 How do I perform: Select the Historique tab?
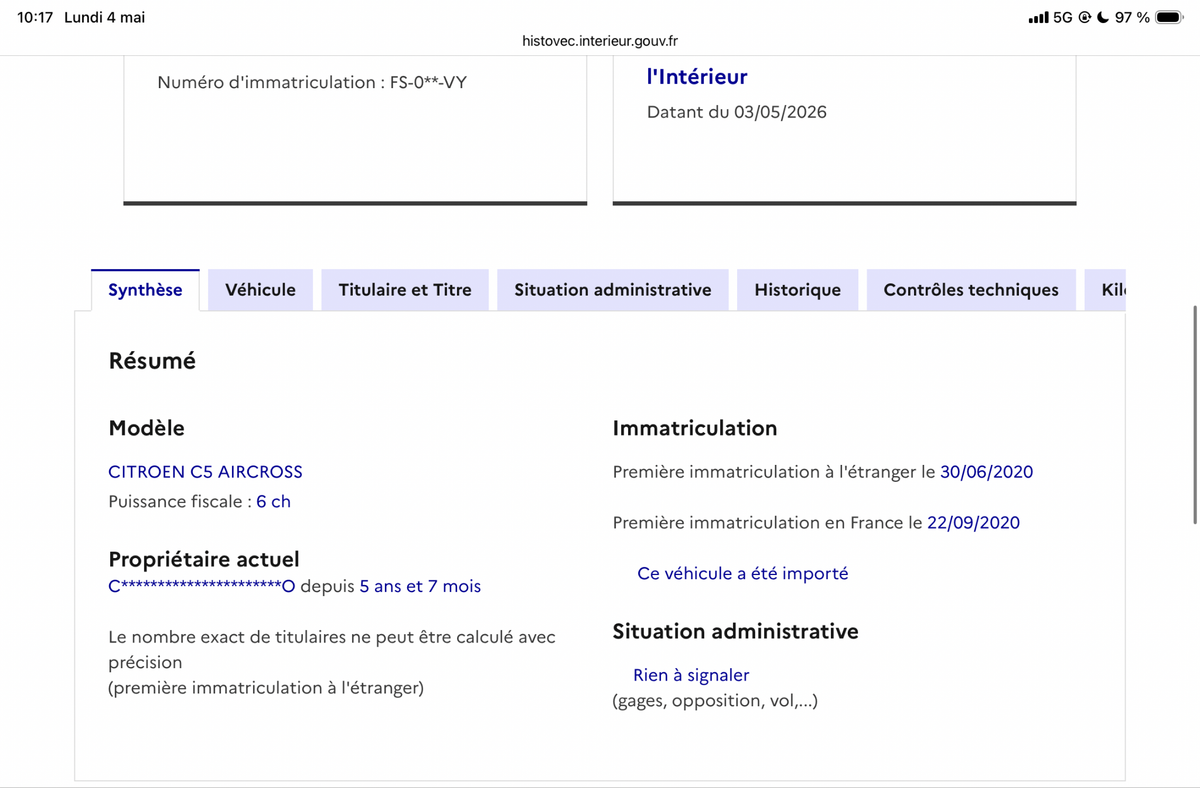pos(798,290)
